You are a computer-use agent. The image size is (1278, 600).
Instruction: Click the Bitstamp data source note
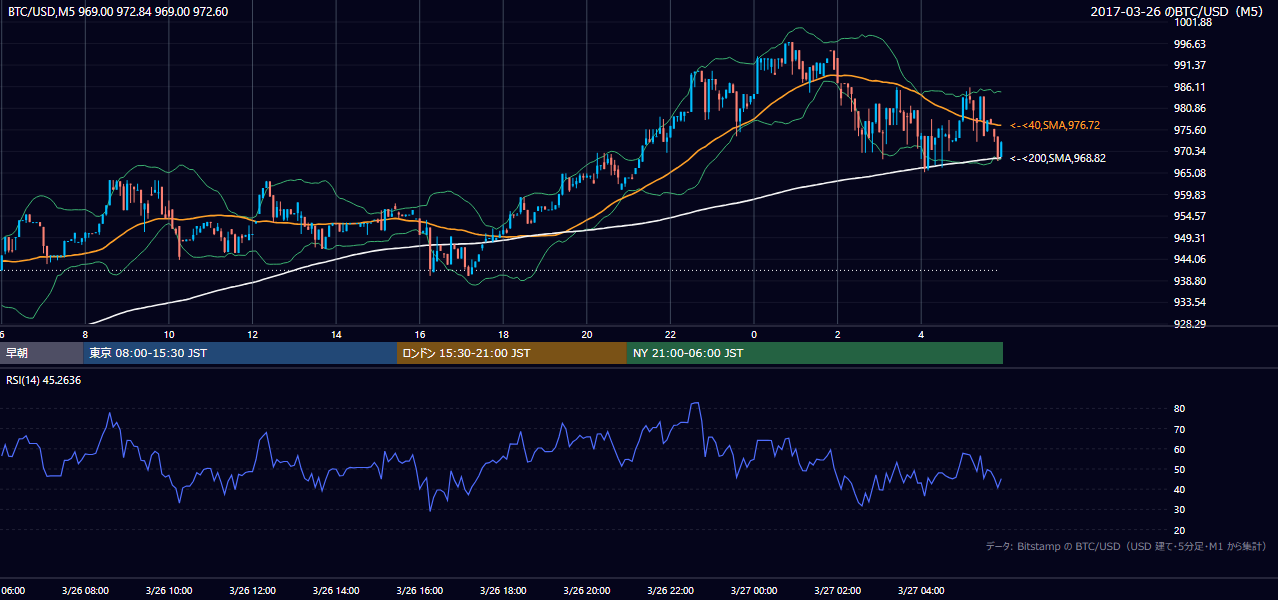1127,547
